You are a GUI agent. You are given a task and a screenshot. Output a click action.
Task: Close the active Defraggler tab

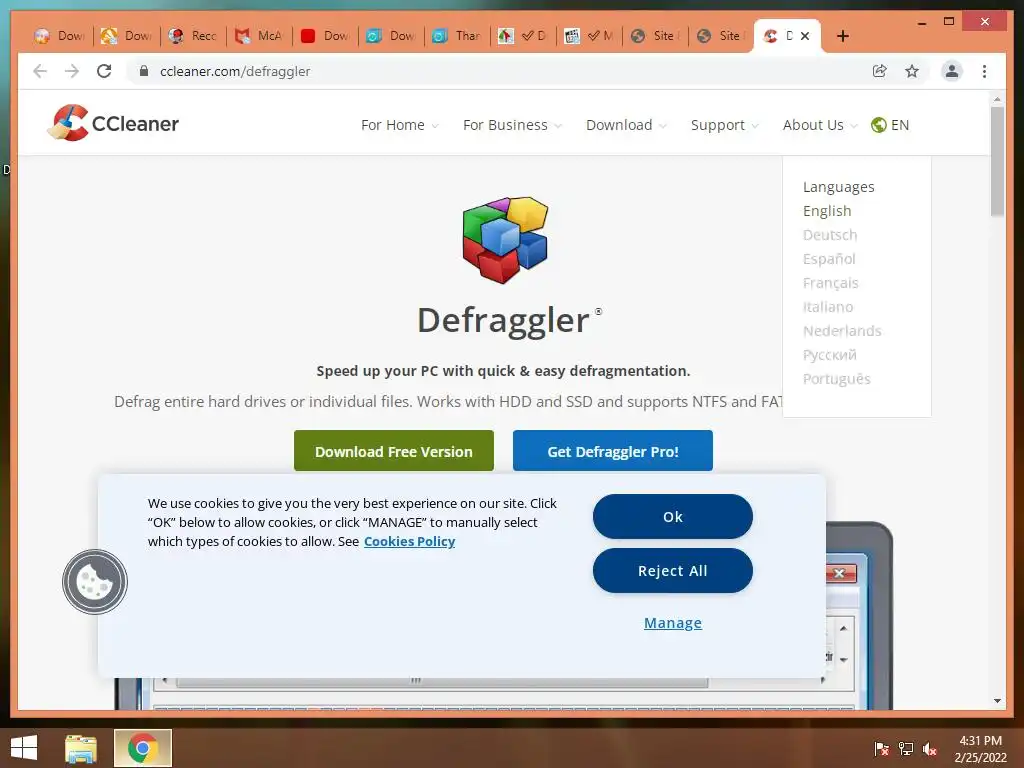click(805, 36)
